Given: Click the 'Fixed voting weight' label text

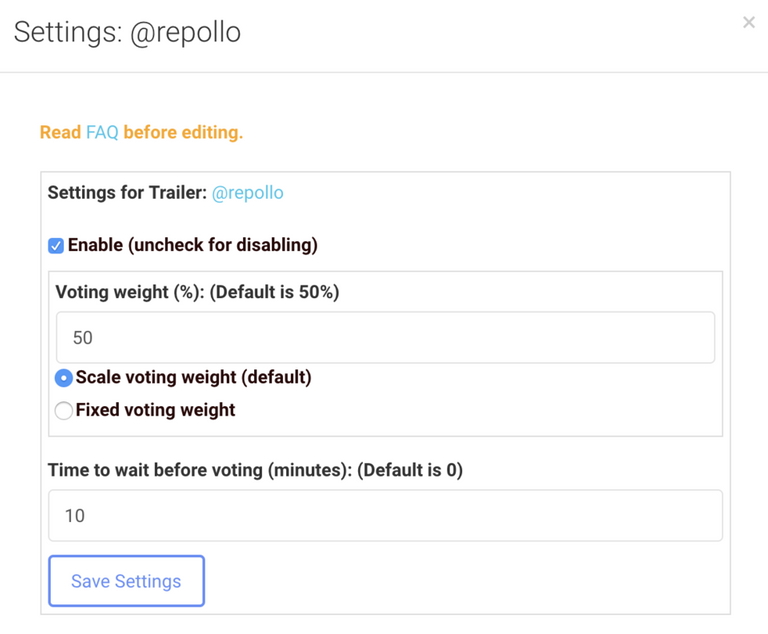Looking at the screenshot, I should click(155, 410).
